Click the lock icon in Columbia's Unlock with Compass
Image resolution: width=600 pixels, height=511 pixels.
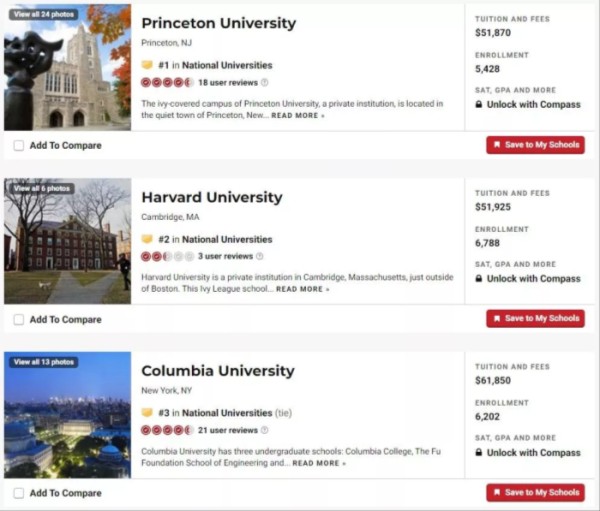pyautogui.click(x=479, y=452)
